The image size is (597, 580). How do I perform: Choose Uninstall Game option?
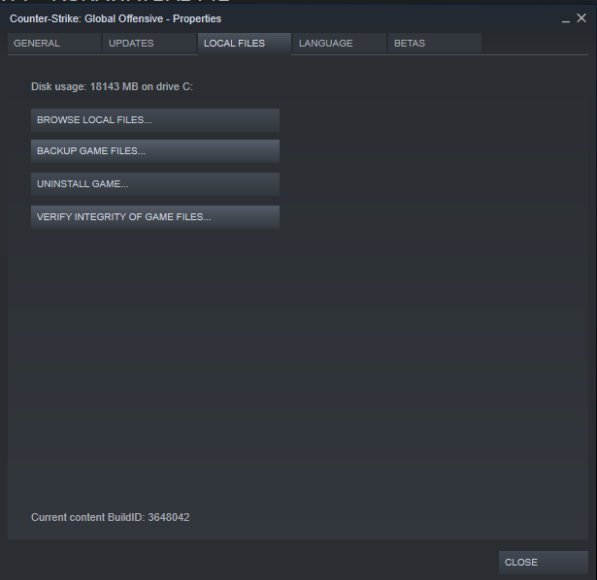155,184
